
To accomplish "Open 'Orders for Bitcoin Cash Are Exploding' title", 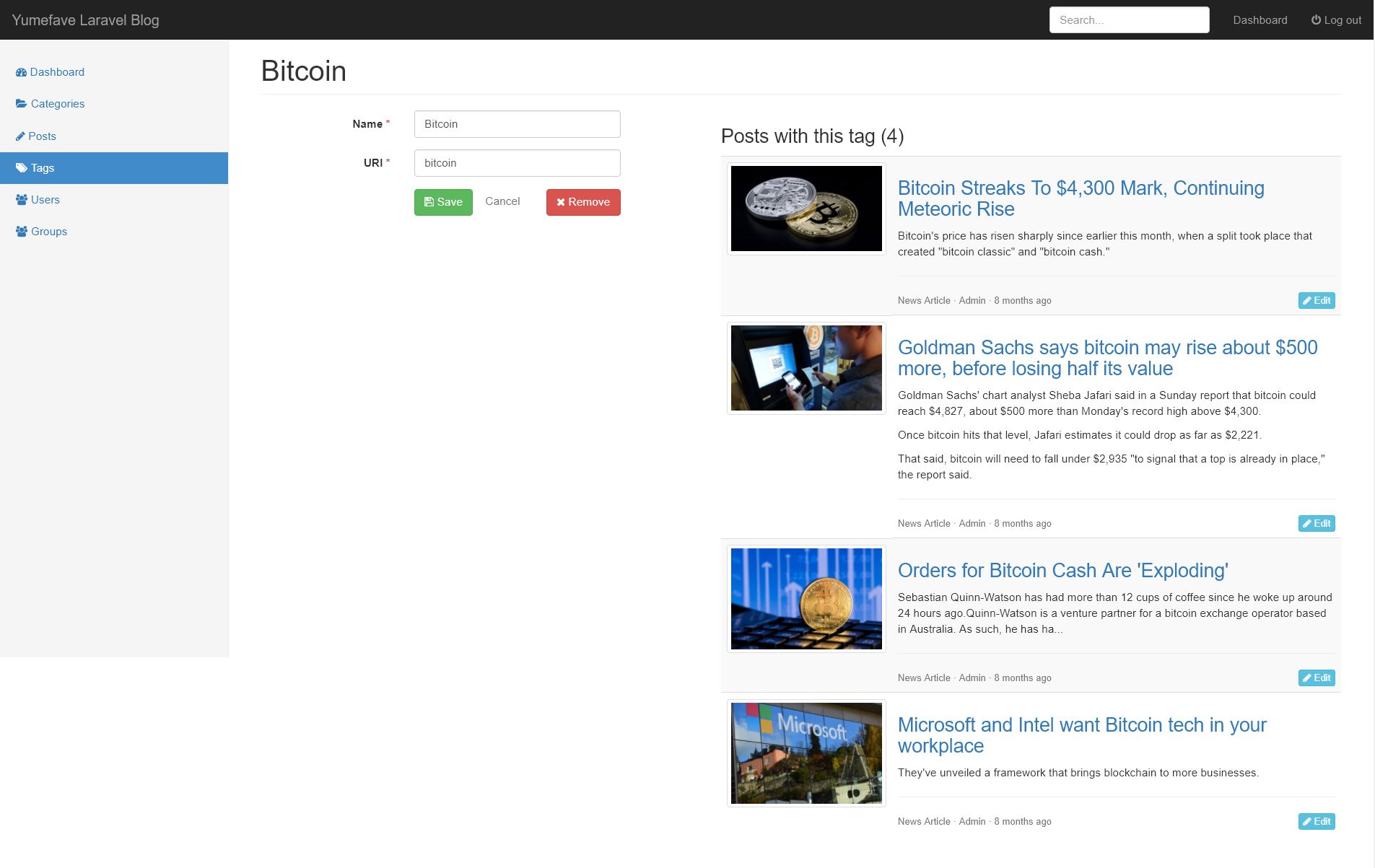I will point(1062,571).
